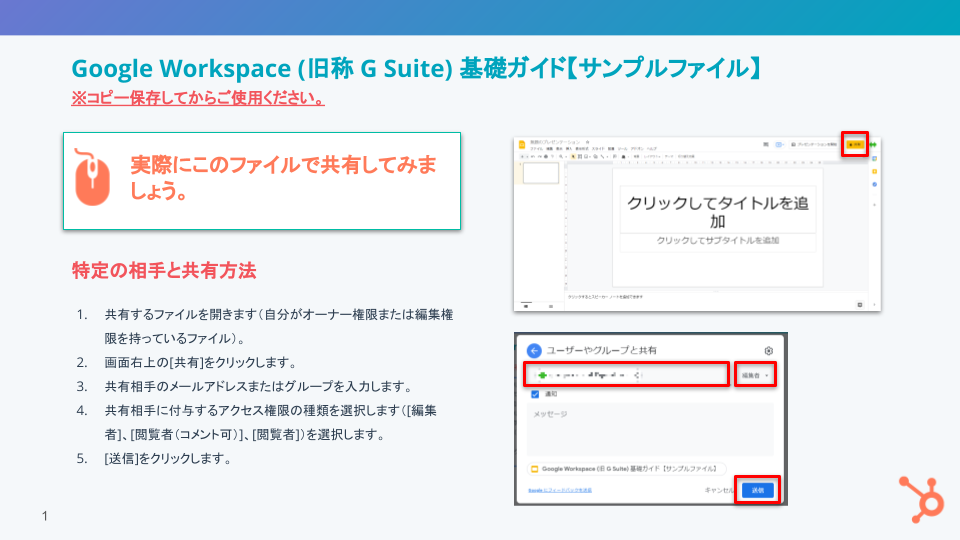Screen dimensions: 960x540
Task: Click the ユーザーやグループと共有 dialog title
Action: click(601, 350)
